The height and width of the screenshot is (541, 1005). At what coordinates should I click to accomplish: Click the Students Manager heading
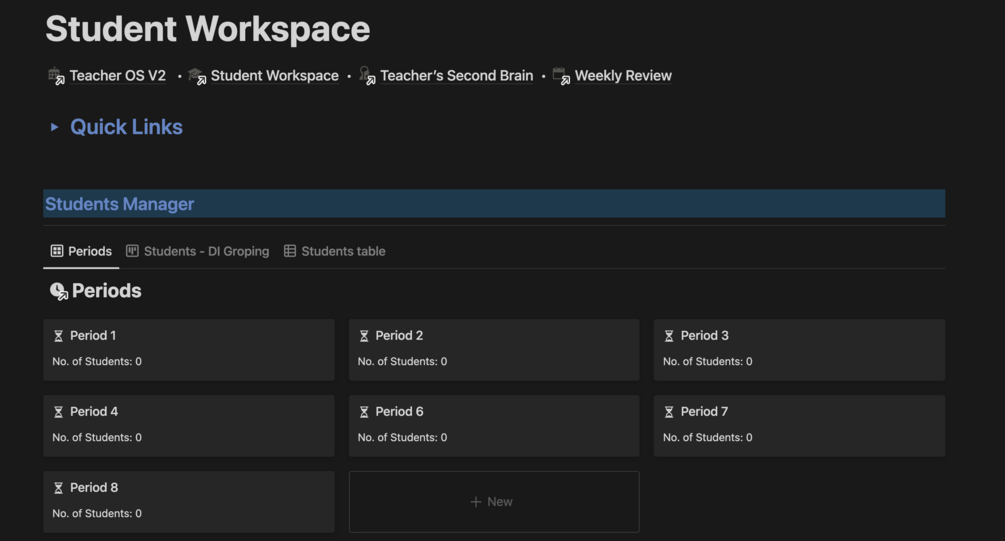click(x=120, y=204)
